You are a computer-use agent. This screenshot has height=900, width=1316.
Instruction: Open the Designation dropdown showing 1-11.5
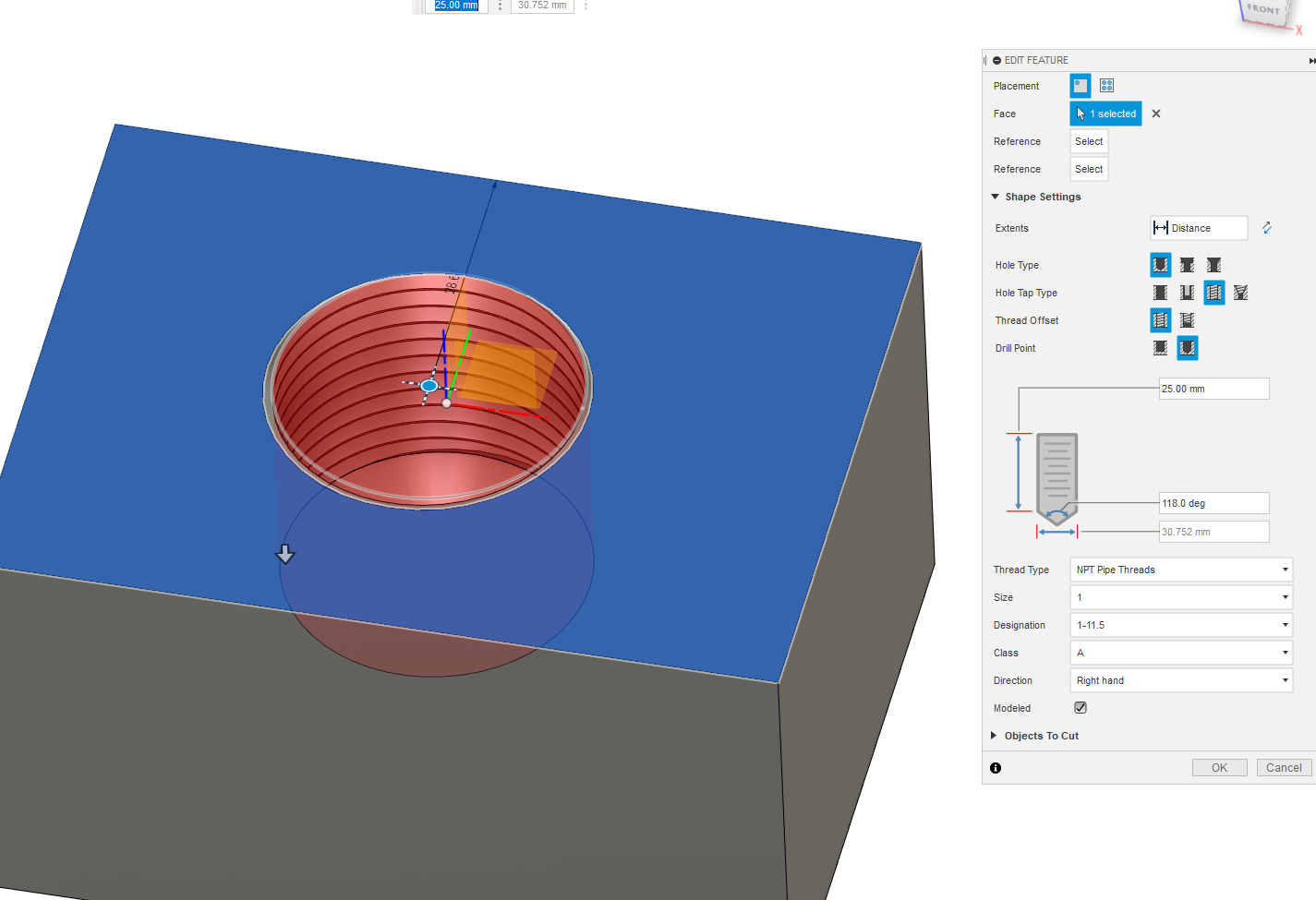click(1181, 625)
